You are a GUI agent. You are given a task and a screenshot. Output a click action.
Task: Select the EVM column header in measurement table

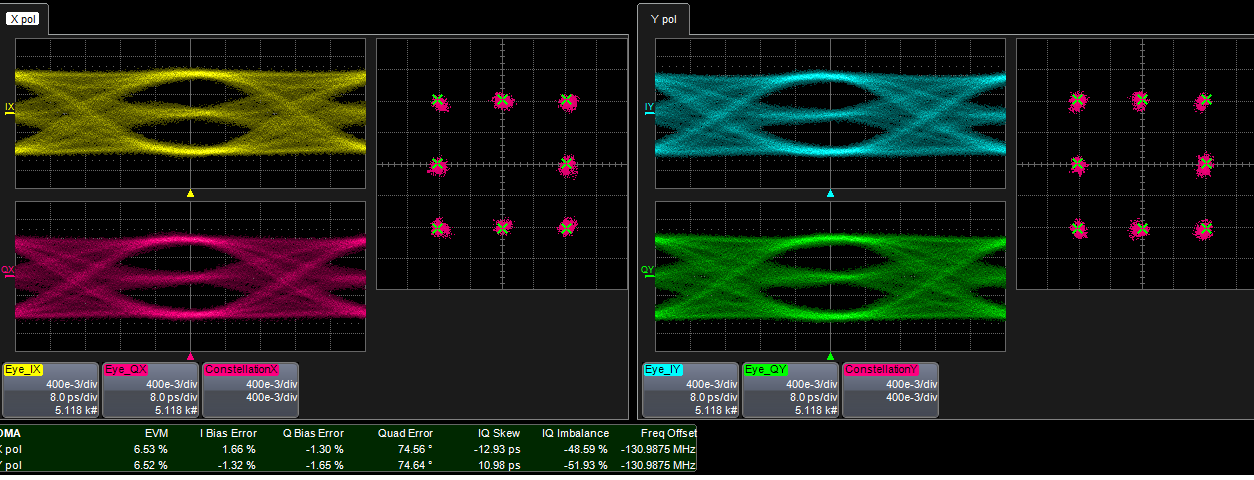pyautogui.click(x=155, y=433)
